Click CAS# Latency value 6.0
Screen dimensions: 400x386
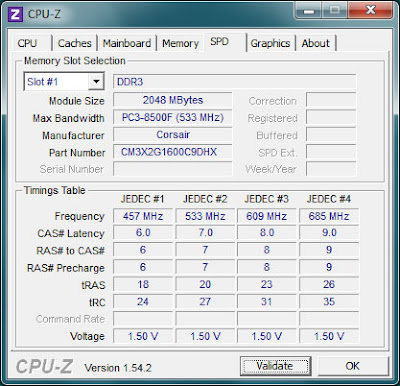143,233
